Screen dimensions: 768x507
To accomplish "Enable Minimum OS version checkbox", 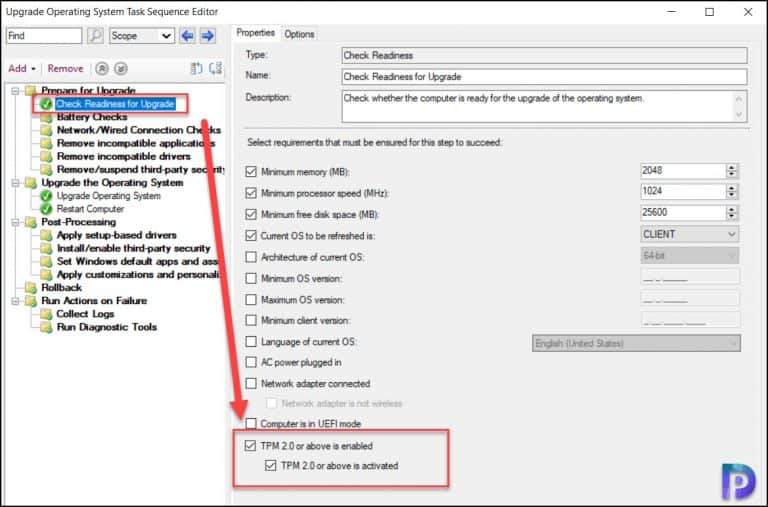I will coord(251,278).
